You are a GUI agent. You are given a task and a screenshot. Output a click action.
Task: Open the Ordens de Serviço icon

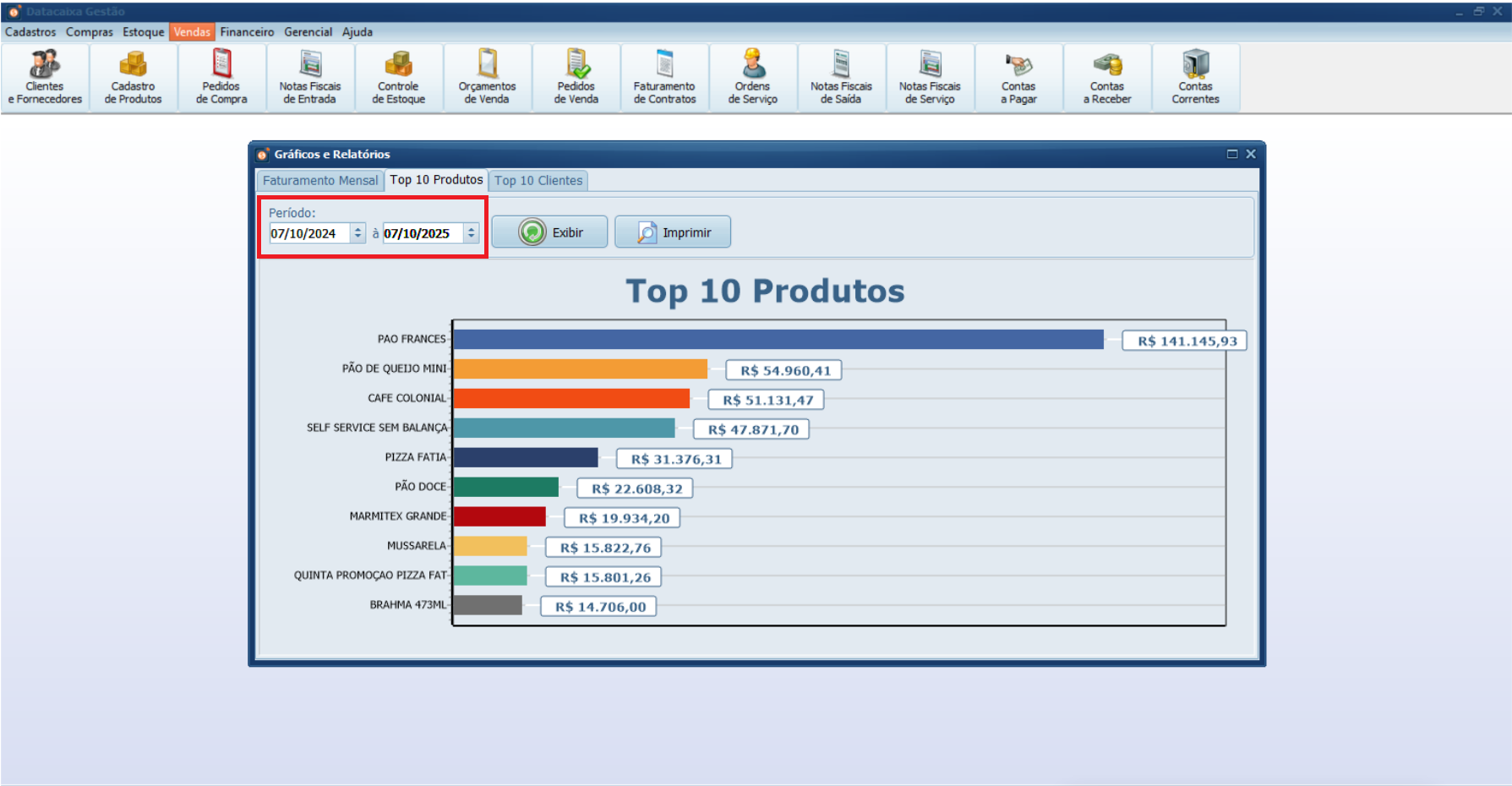pyautogui.click(x=752, y=77)
